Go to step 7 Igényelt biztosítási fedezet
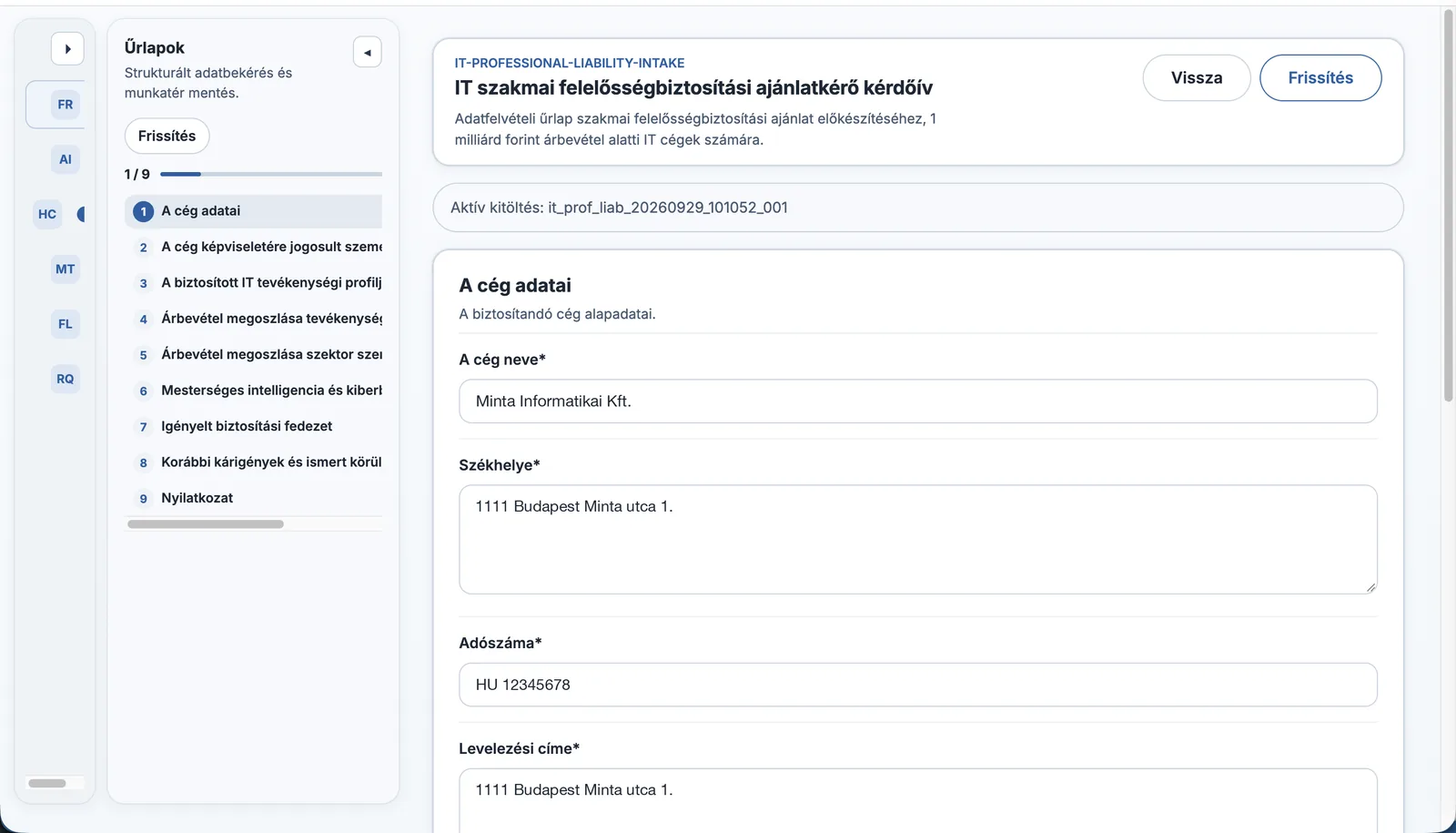 pyautogui.click(x=253, y=426)
